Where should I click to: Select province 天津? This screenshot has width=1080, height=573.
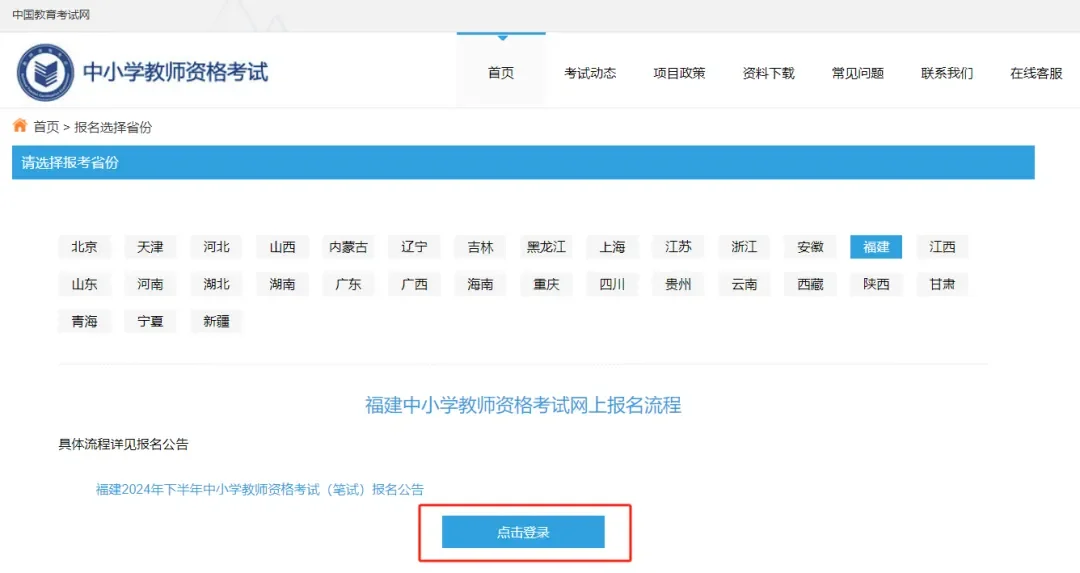[150, 247]
